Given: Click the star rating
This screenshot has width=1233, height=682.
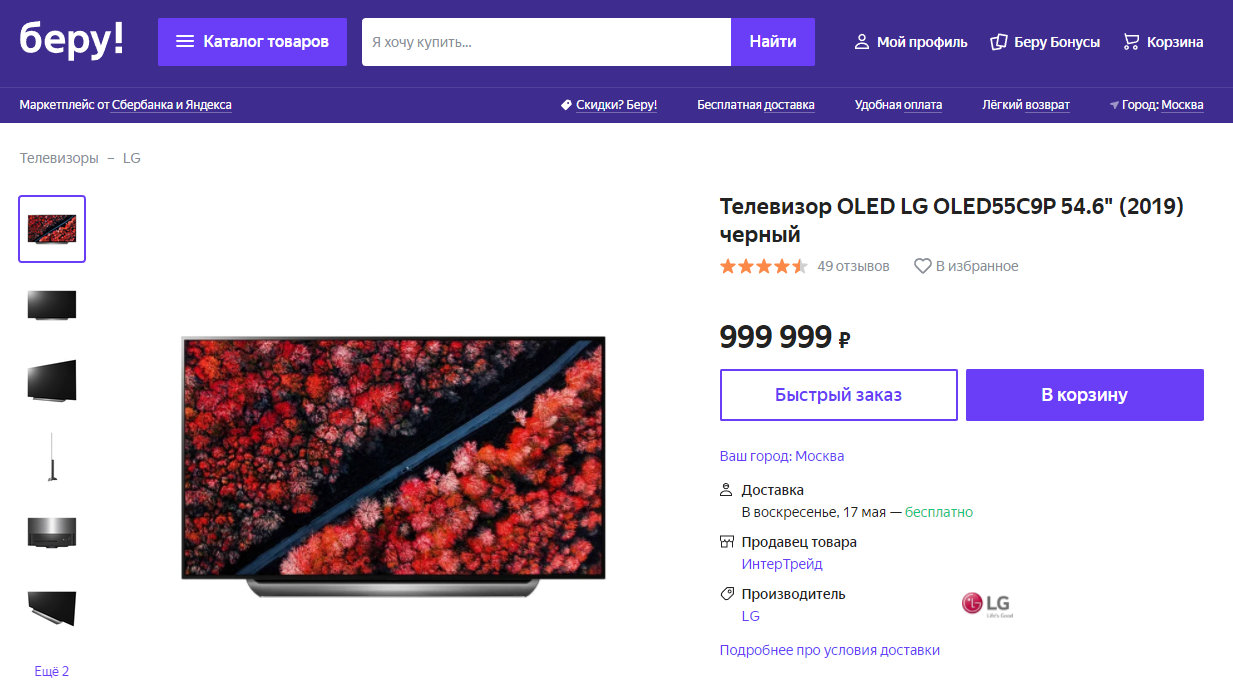Looking at the screenshot, I should click(x=763, y=266).
